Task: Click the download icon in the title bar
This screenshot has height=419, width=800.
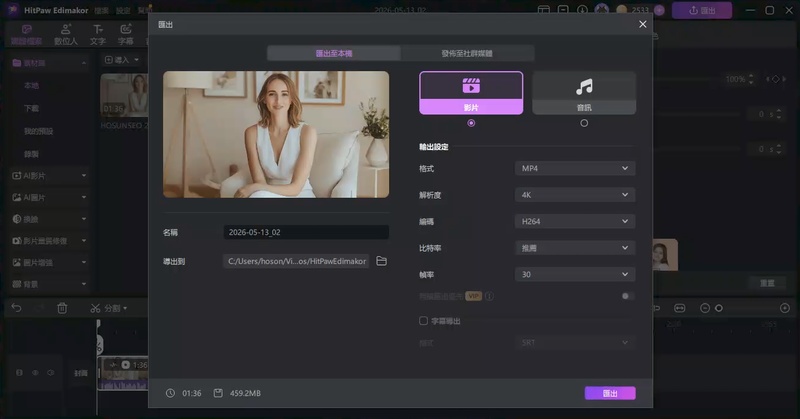Action: click(x=582, y=10)
